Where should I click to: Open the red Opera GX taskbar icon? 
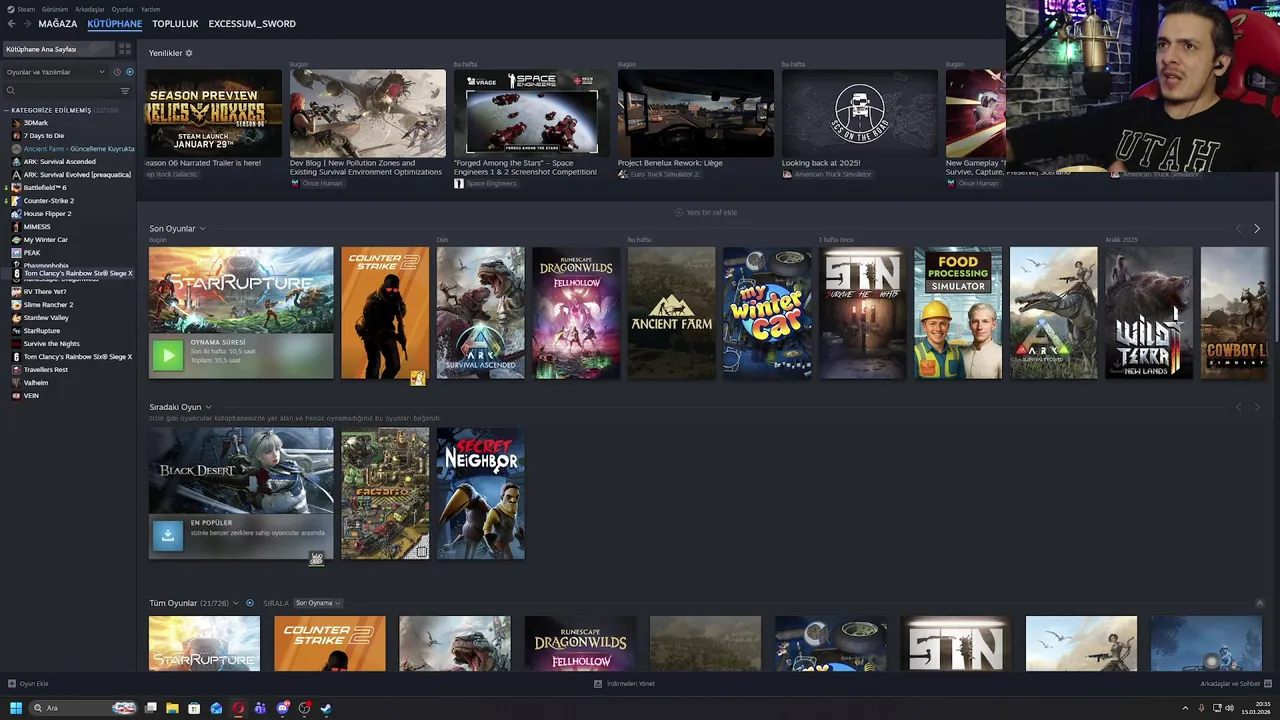[238, 708]
